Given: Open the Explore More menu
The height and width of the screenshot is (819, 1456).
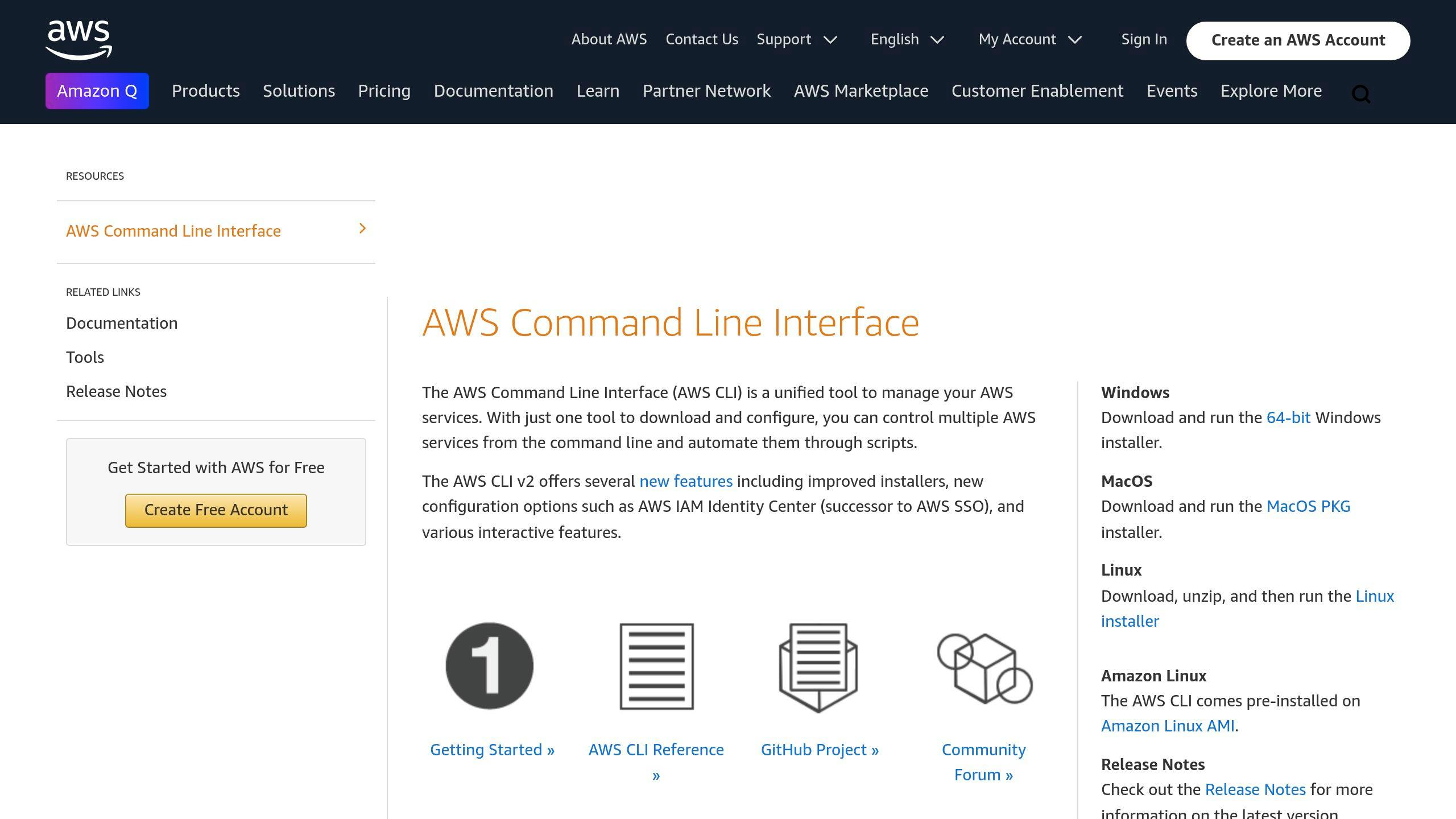Looking at the screenshot, I should [x=1271, y=91].
